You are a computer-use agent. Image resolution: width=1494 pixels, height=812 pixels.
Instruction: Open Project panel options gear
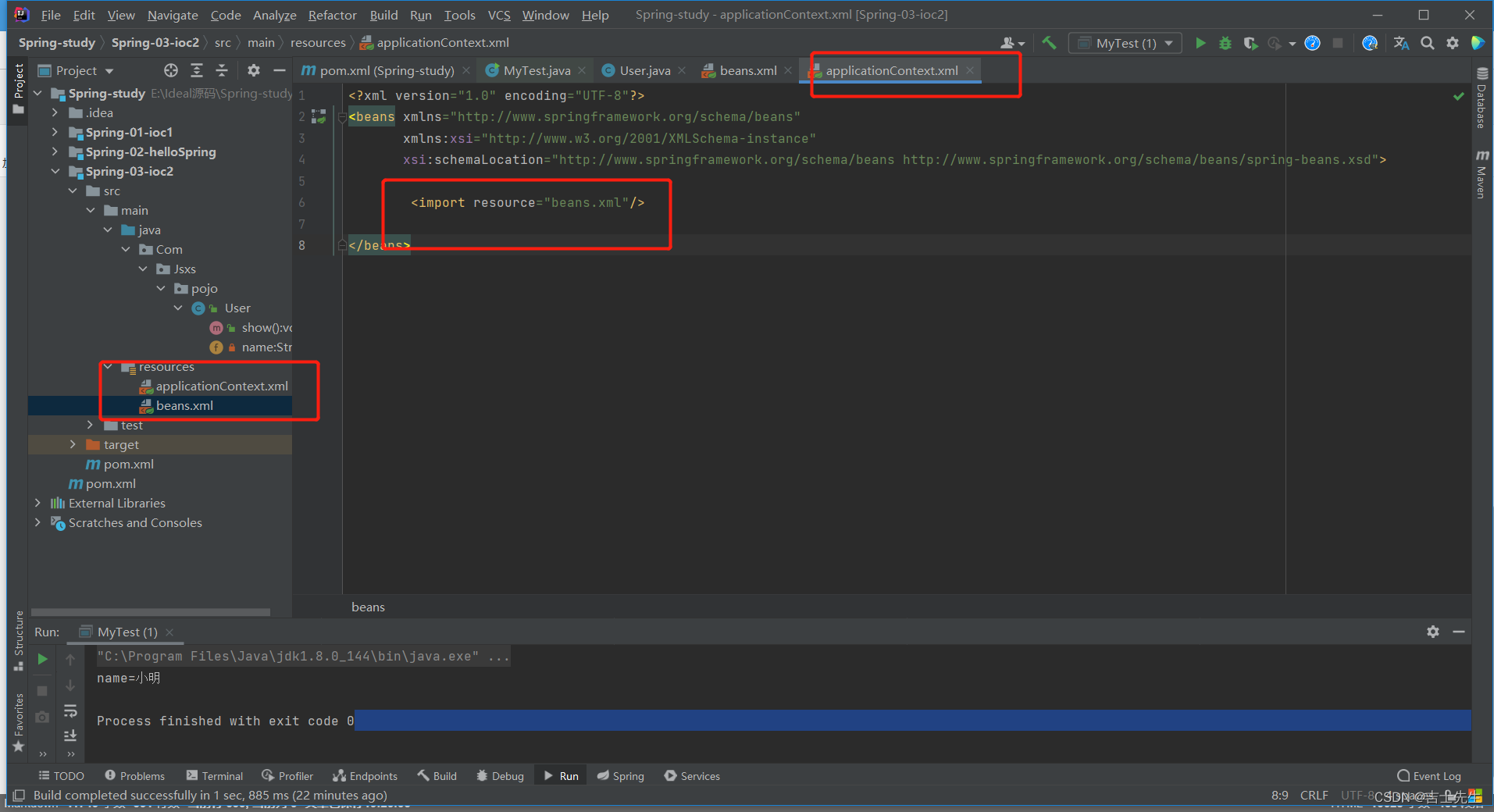(254, 70)
